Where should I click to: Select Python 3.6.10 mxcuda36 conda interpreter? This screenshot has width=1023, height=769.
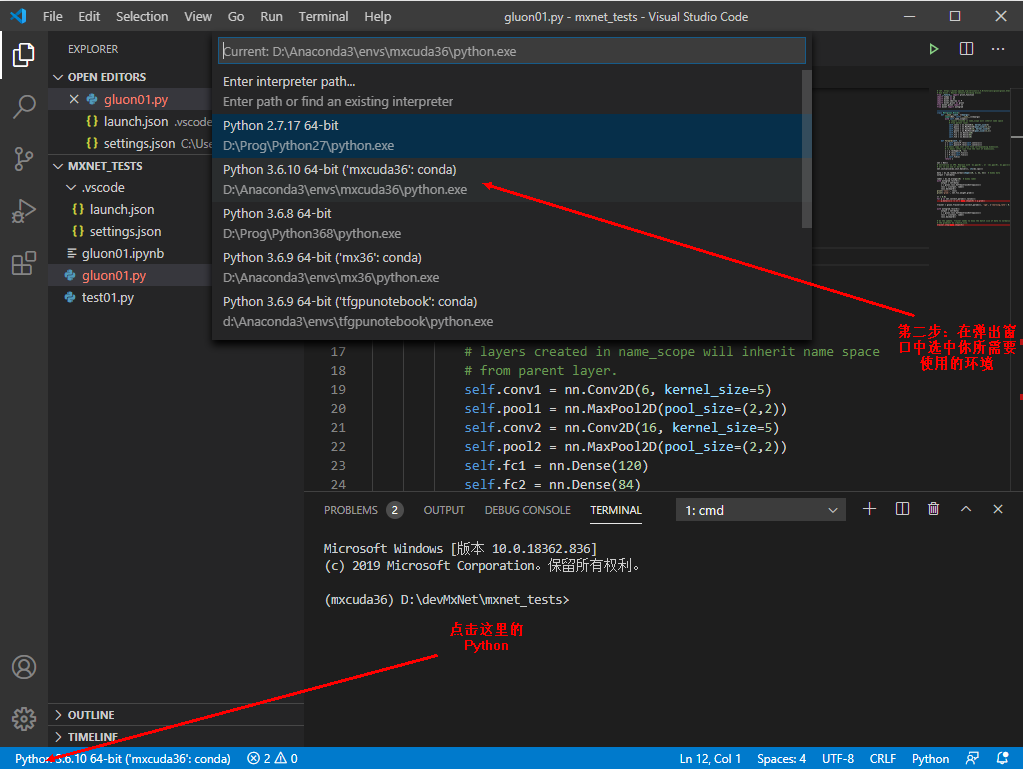pos(509,179)
